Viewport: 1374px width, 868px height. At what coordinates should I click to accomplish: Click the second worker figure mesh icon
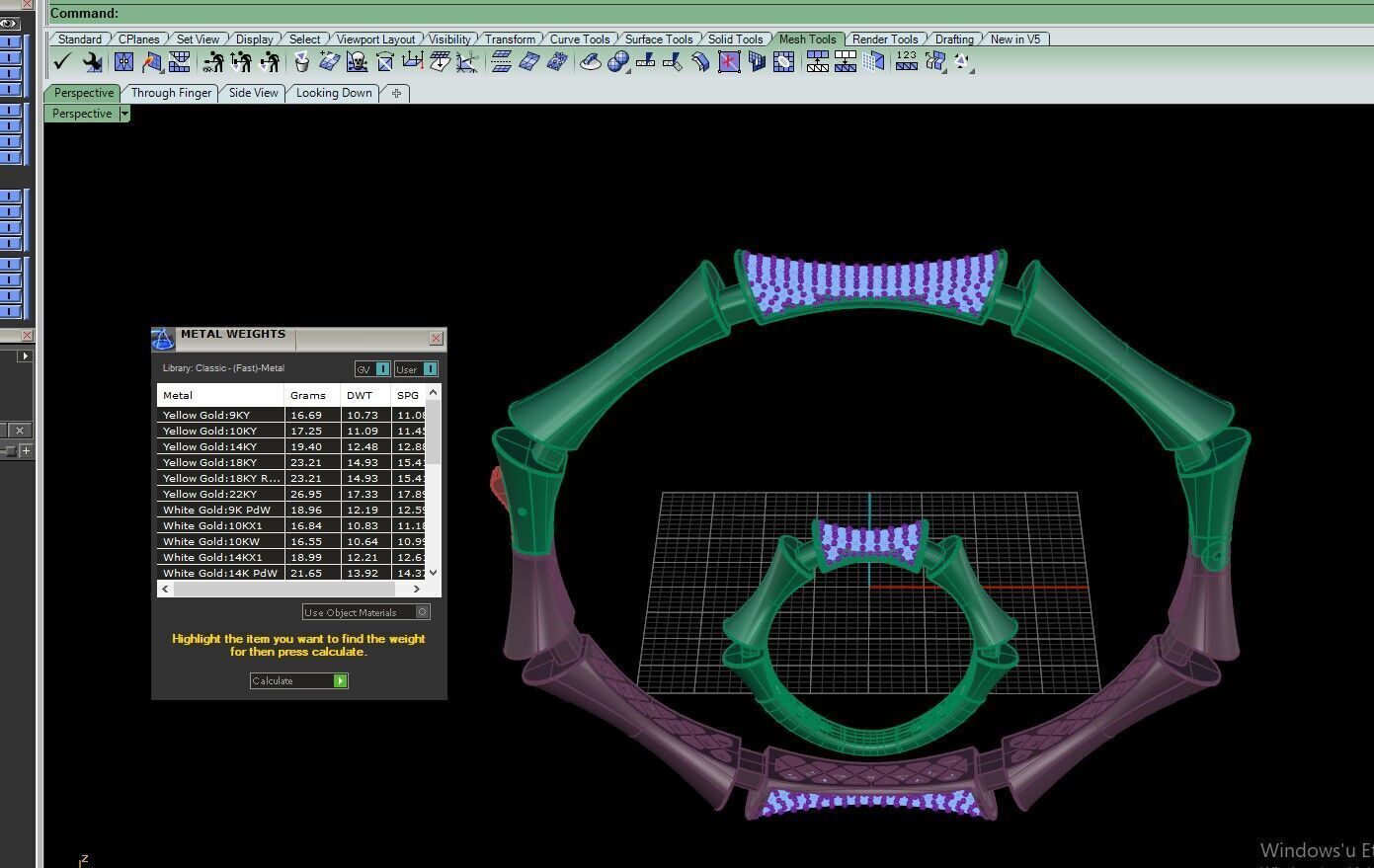click(242, 62)
